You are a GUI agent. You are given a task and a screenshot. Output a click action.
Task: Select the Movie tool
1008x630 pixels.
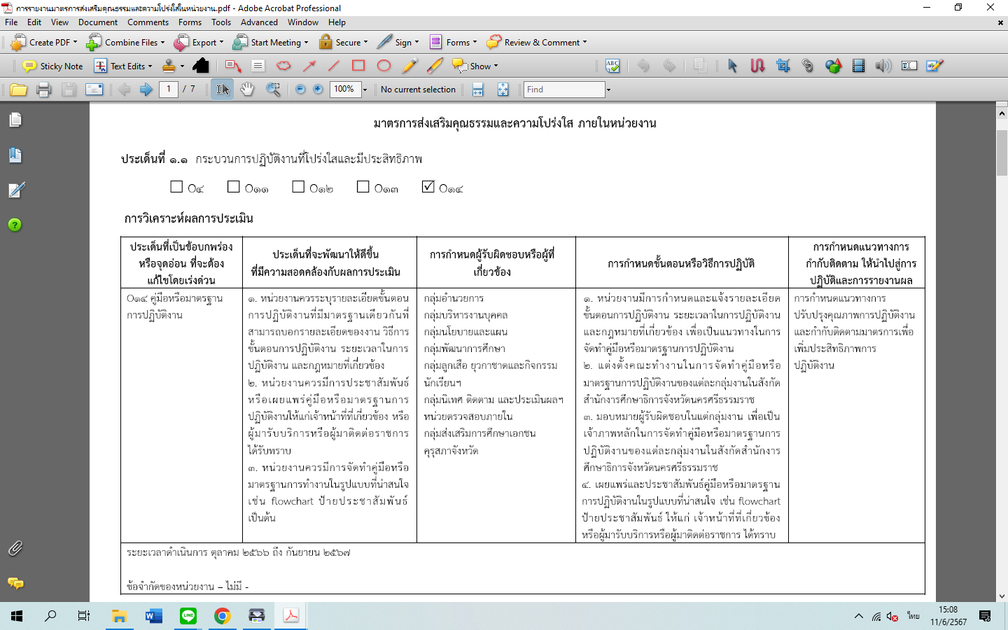(x=858, y=66)
